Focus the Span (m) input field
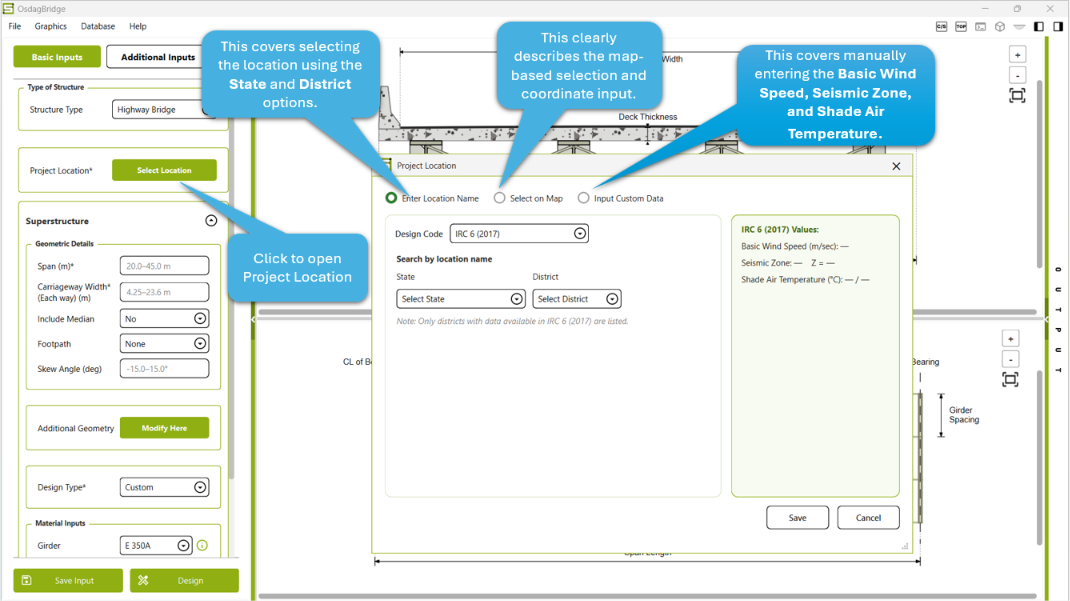Screen dimensions: 1070x601 pos(164,266)
